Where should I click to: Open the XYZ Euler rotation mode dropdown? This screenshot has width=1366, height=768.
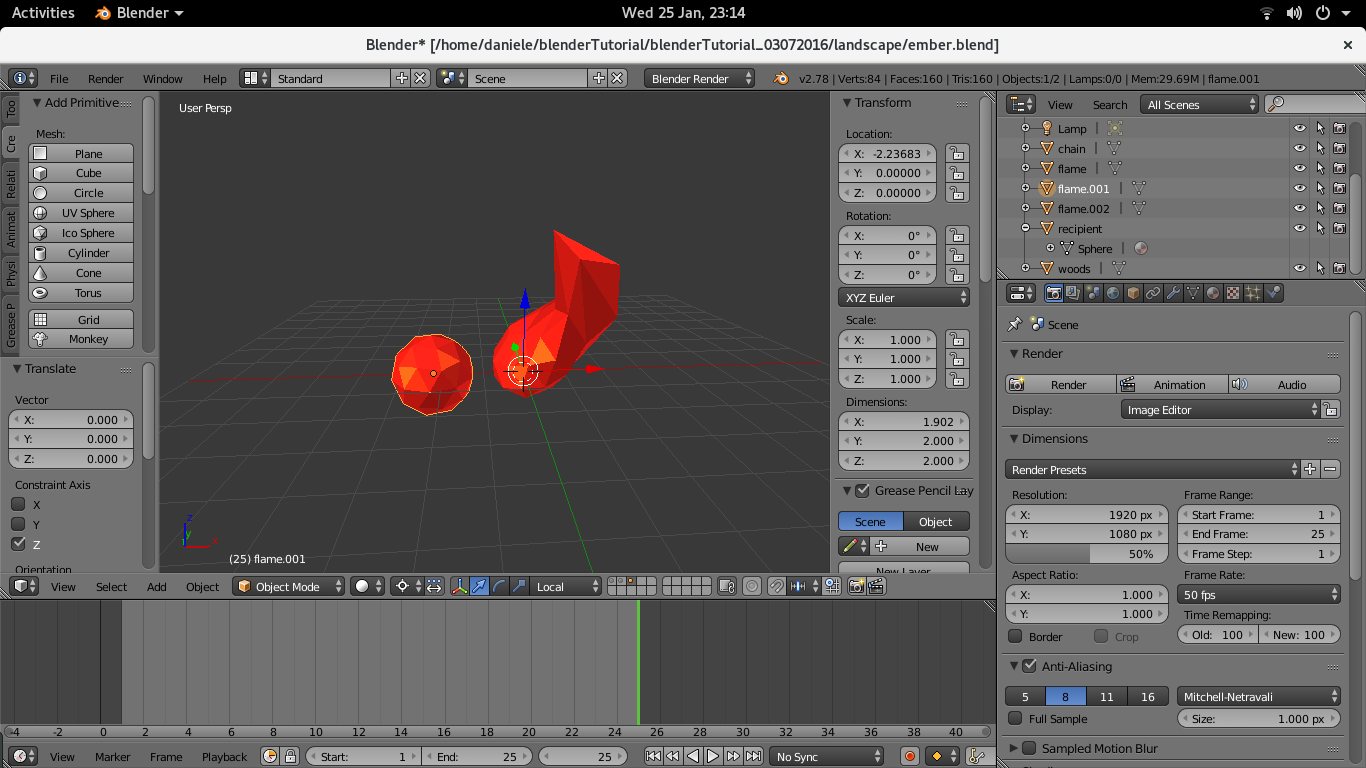904,297
